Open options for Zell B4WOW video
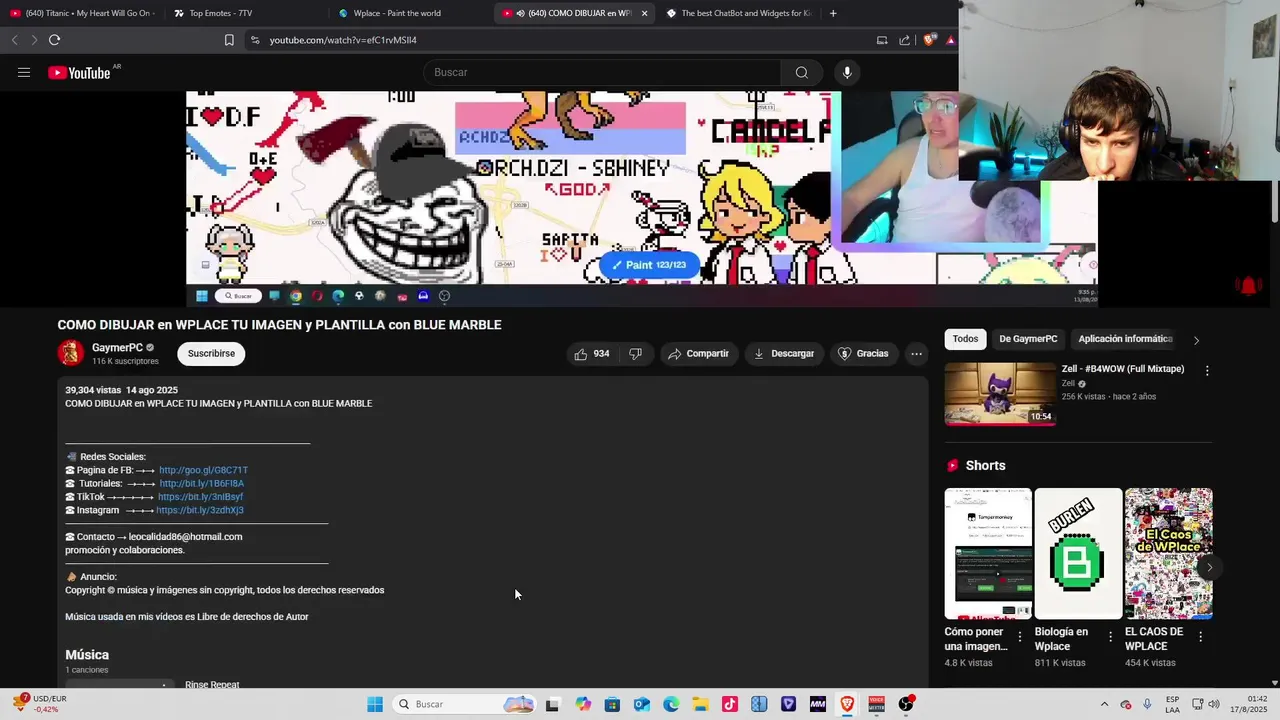The height and width of the screenshot is (720, 1280). click(1207, 370)
